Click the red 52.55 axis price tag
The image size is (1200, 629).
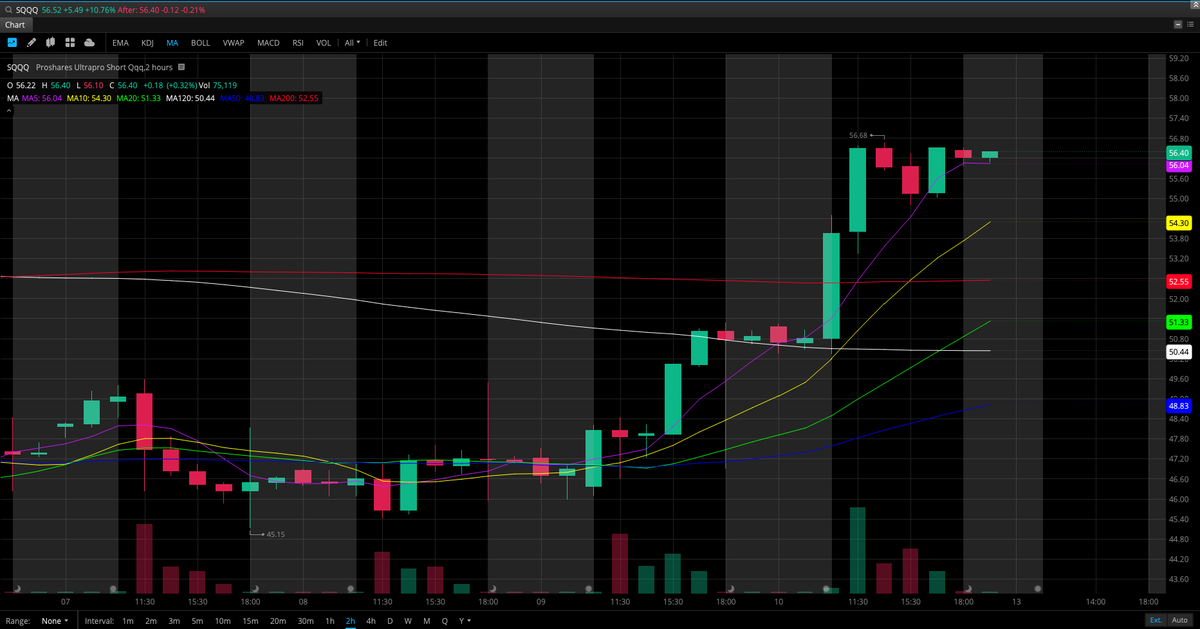(1178, 283)
